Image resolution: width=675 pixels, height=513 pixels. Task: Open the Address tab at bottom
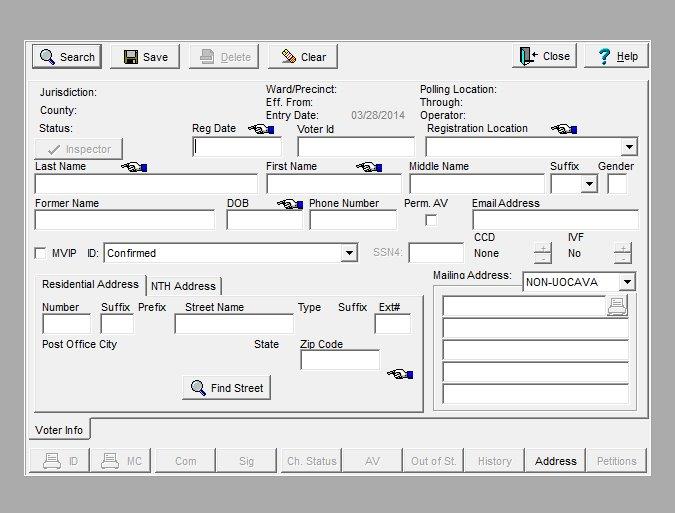[555, 461]
